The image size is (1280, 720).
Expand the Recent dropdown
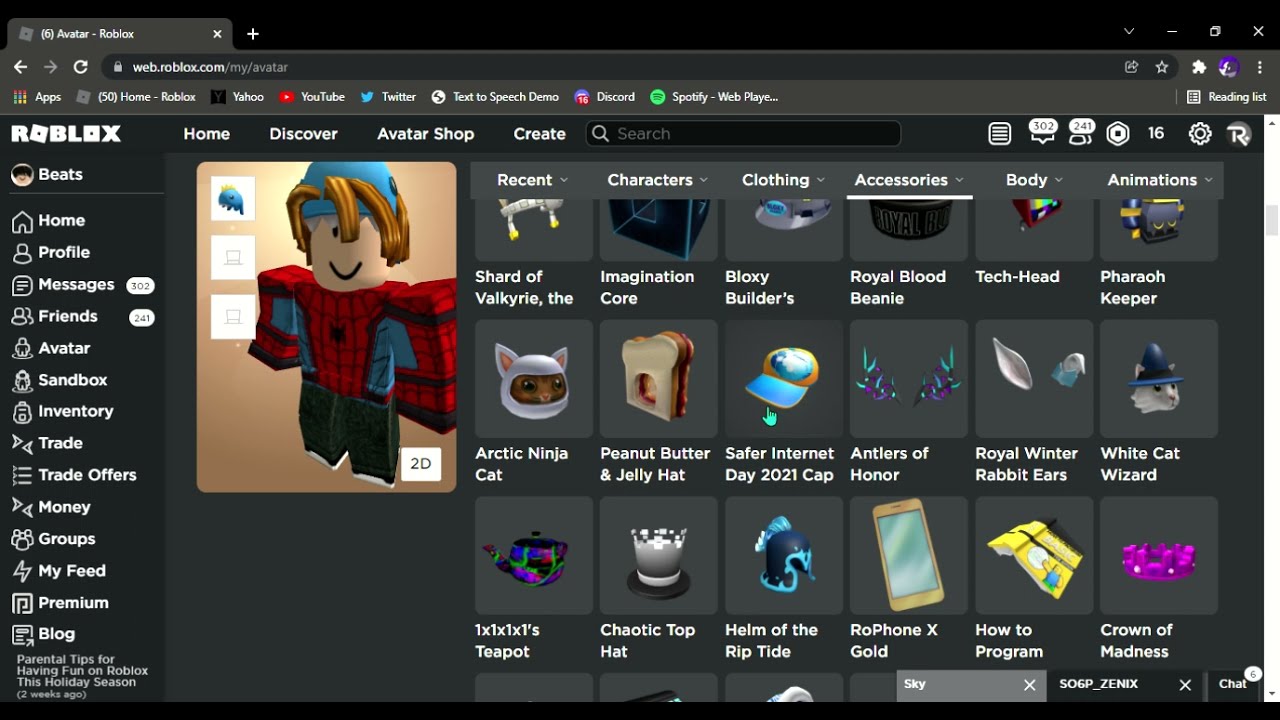(x=533, y=180)
